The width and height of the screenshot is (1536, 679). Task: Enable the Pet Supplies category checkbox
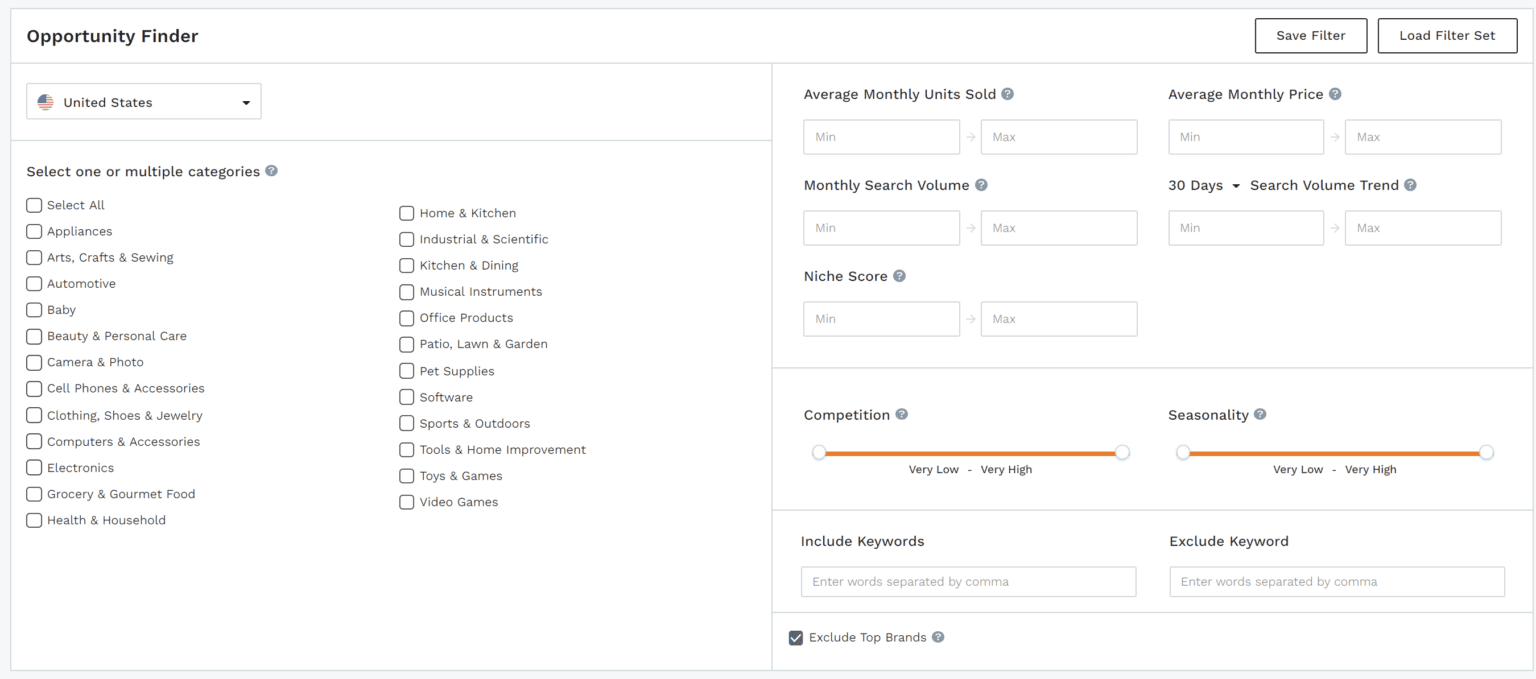click(407, 371)
